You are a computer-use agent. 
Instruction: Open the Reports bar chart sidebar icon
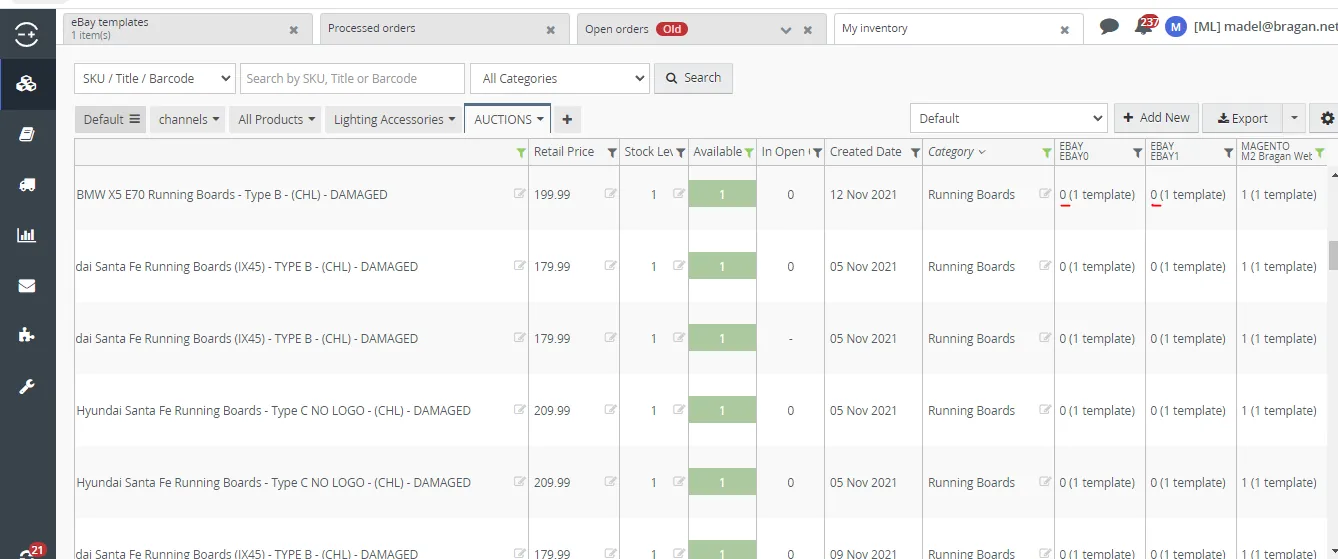[x=27, y=235]
